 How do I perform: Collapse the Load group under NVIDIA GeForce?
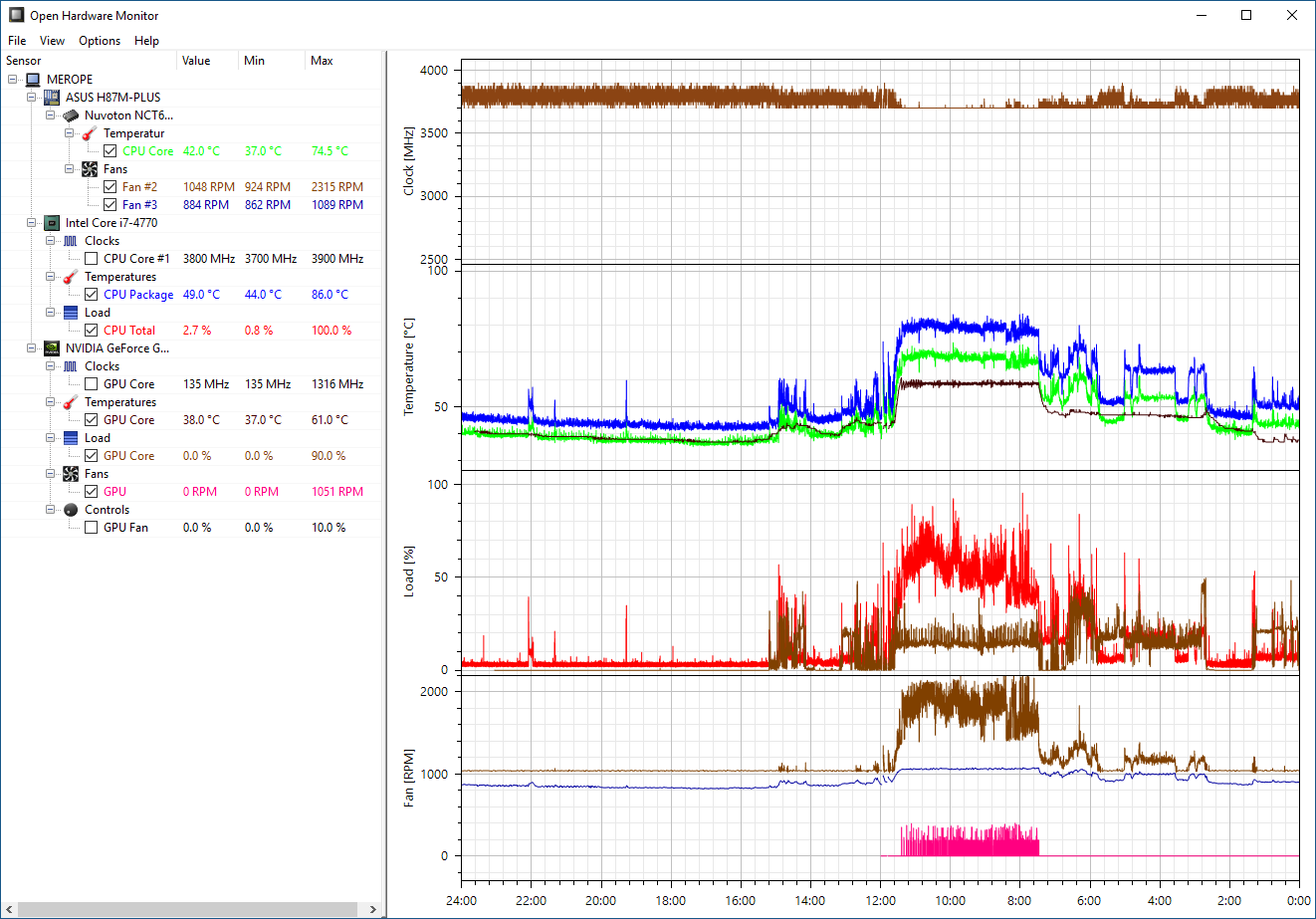tap(50, 438)
